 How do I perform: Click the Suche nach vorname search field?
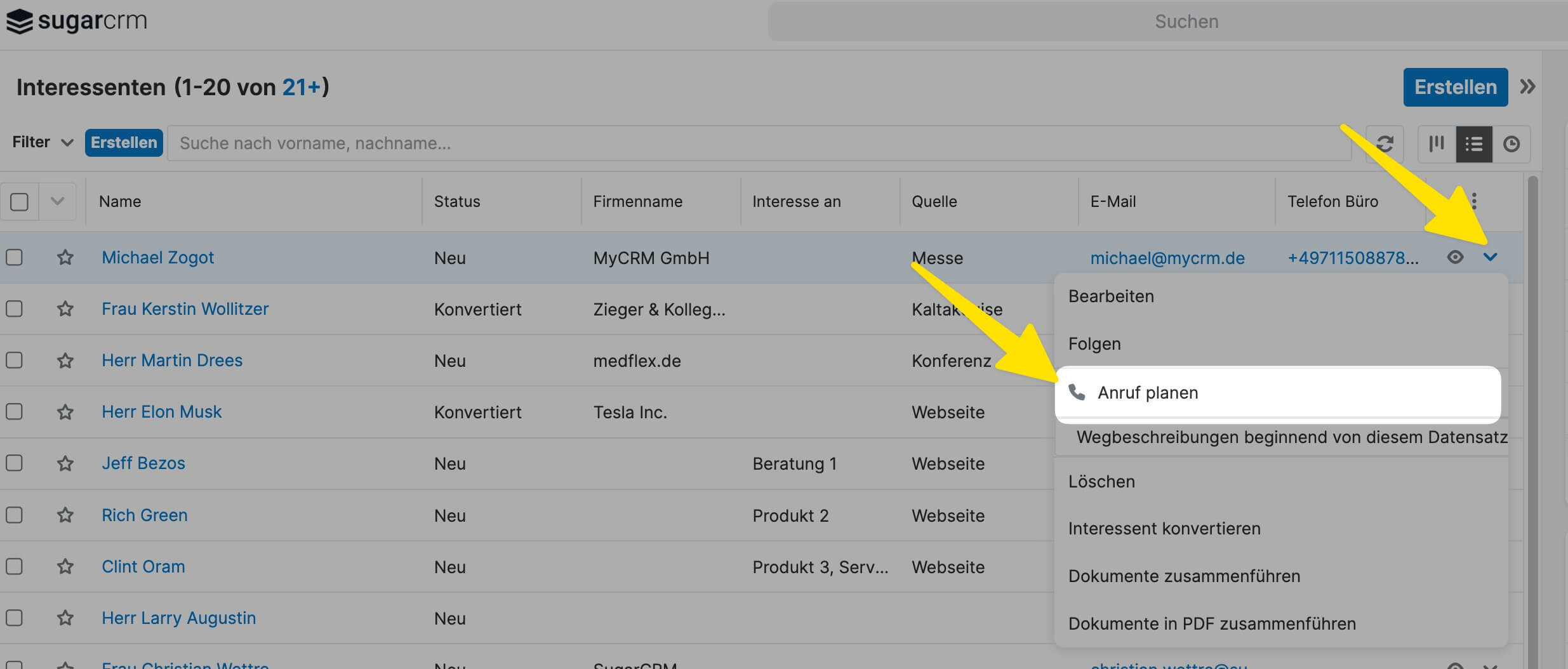pyautogui.click(x=759, y=143)
